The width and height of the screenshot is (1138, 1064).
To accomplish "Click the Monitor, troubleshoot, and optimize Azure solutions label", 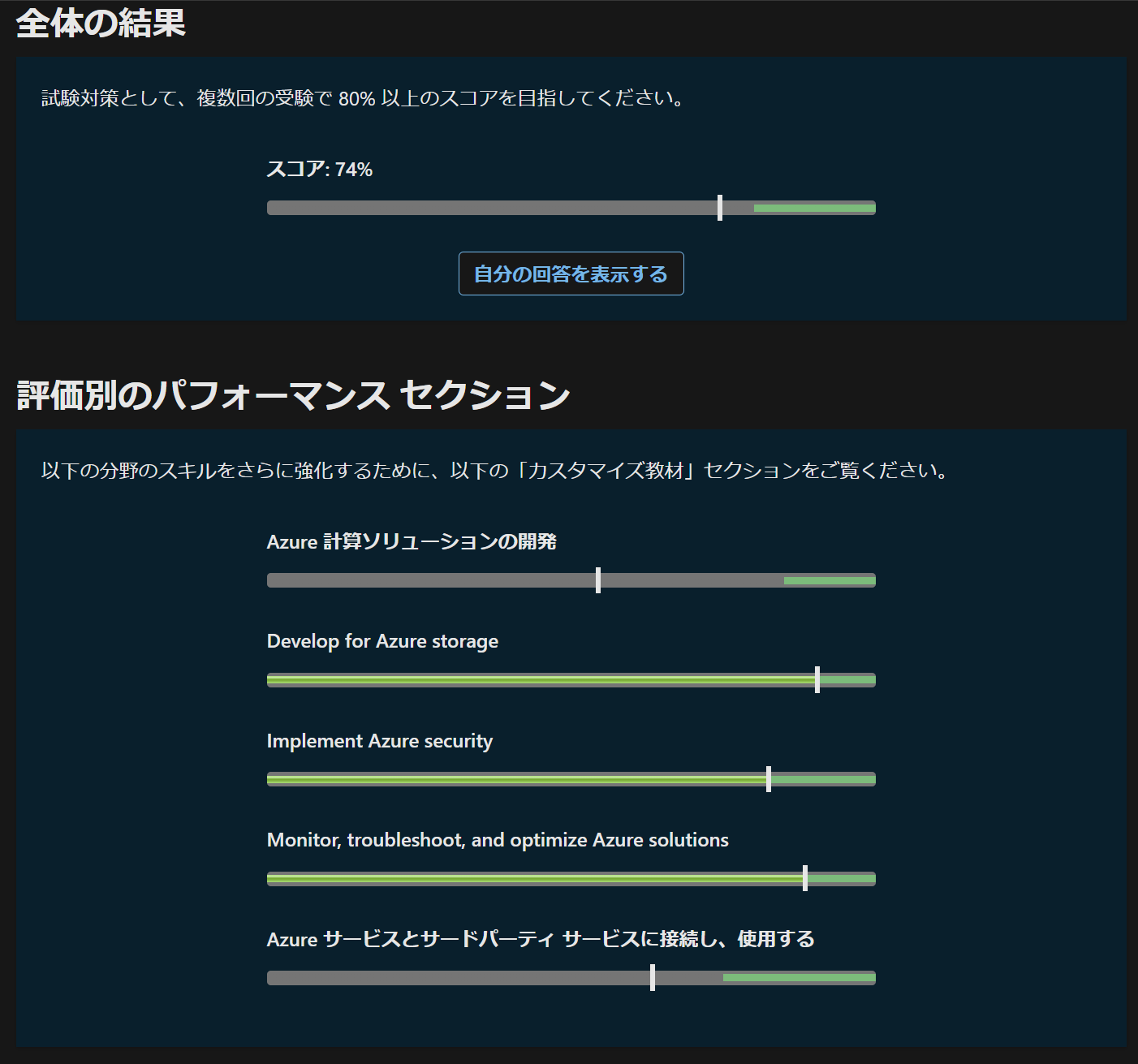I will (498, 840).
